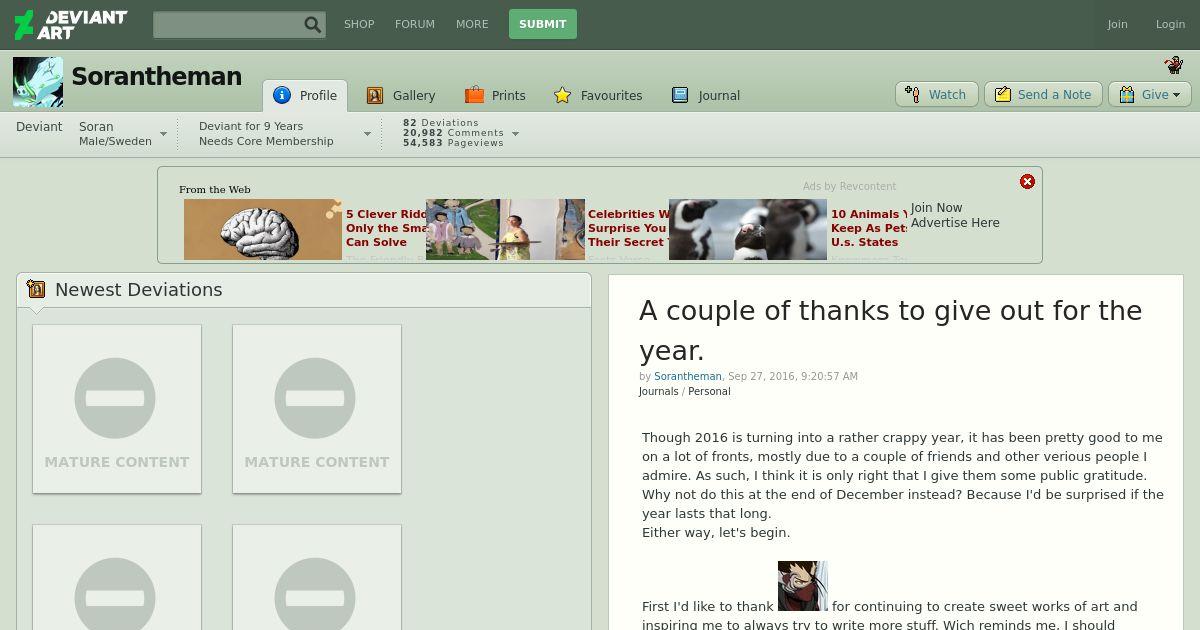Screen dimensions: 1200x630
Task: Open the Give dropdown
Action: tap(1149, 94)
